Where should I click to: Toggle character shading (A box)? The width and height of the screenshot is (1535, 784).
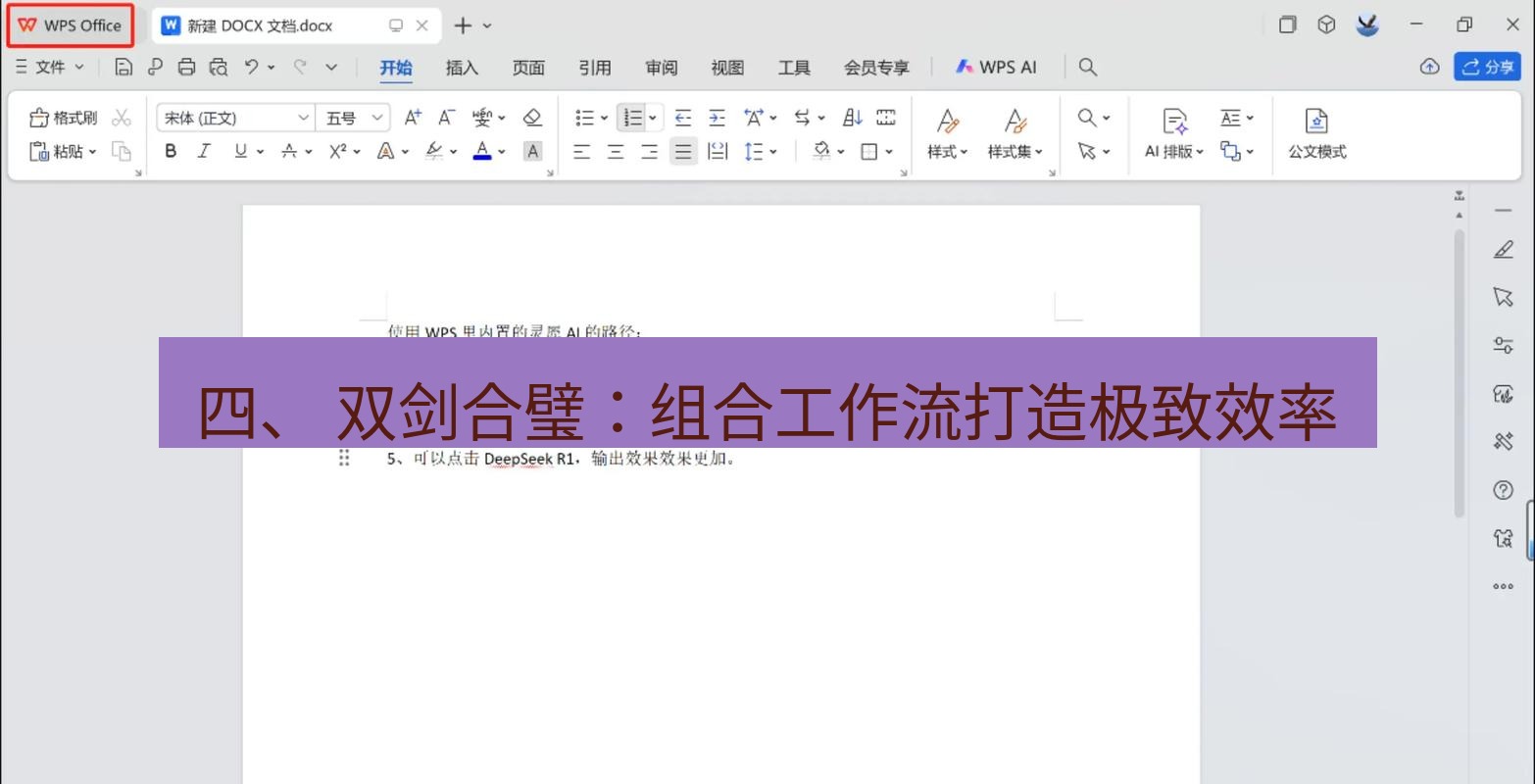click(532, 151)
